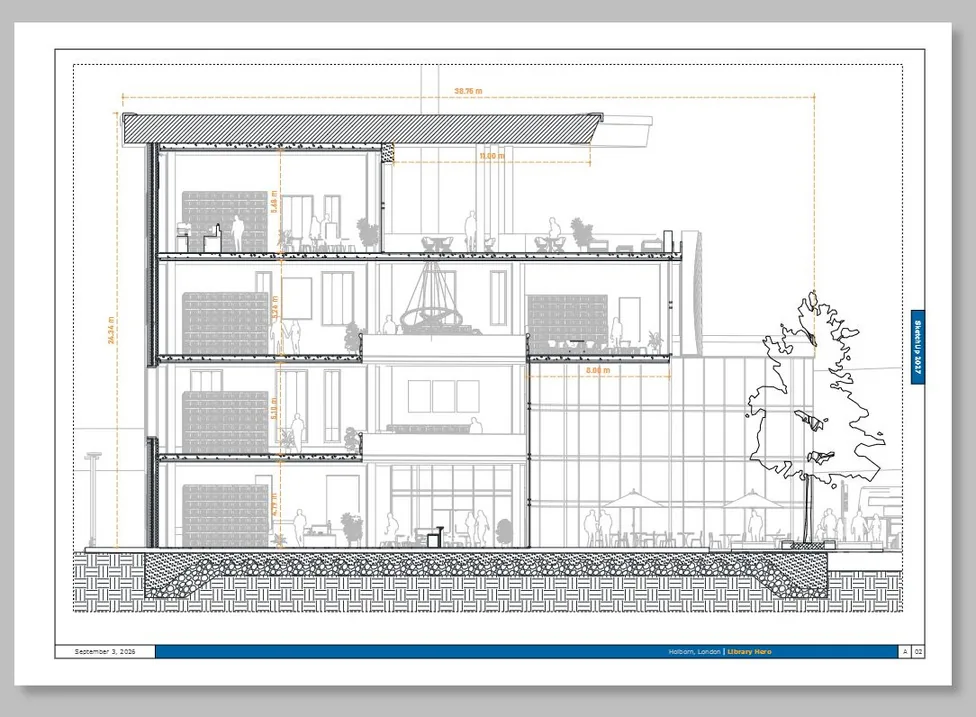Select the 38.75 m overall width dimension
Viewport: 976px width, 717px height.
click(468, 91)
